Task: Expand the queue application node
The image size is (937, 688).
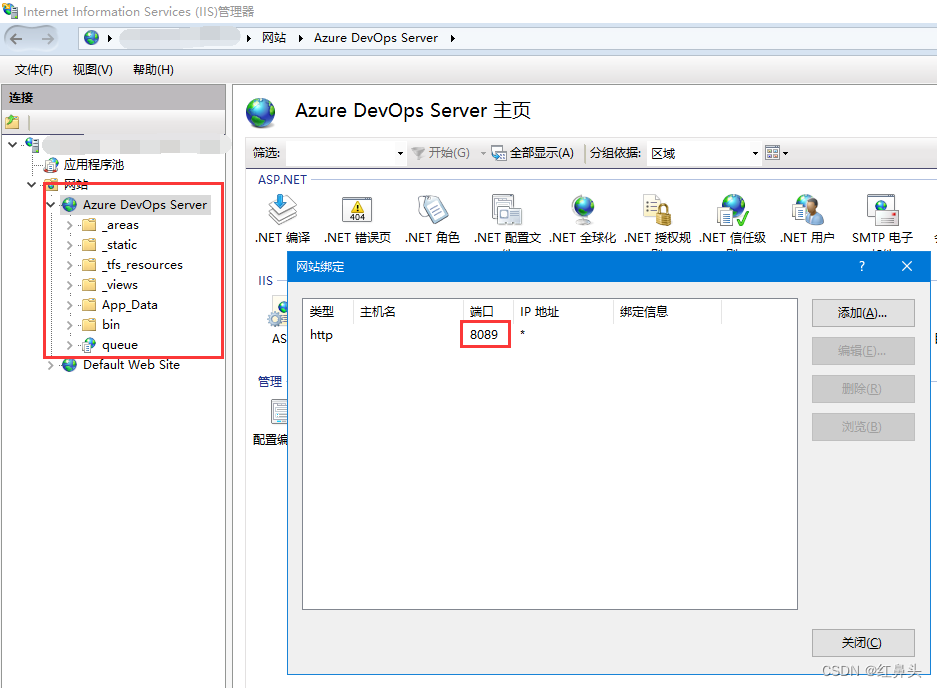Action: (x=69, y=345)
